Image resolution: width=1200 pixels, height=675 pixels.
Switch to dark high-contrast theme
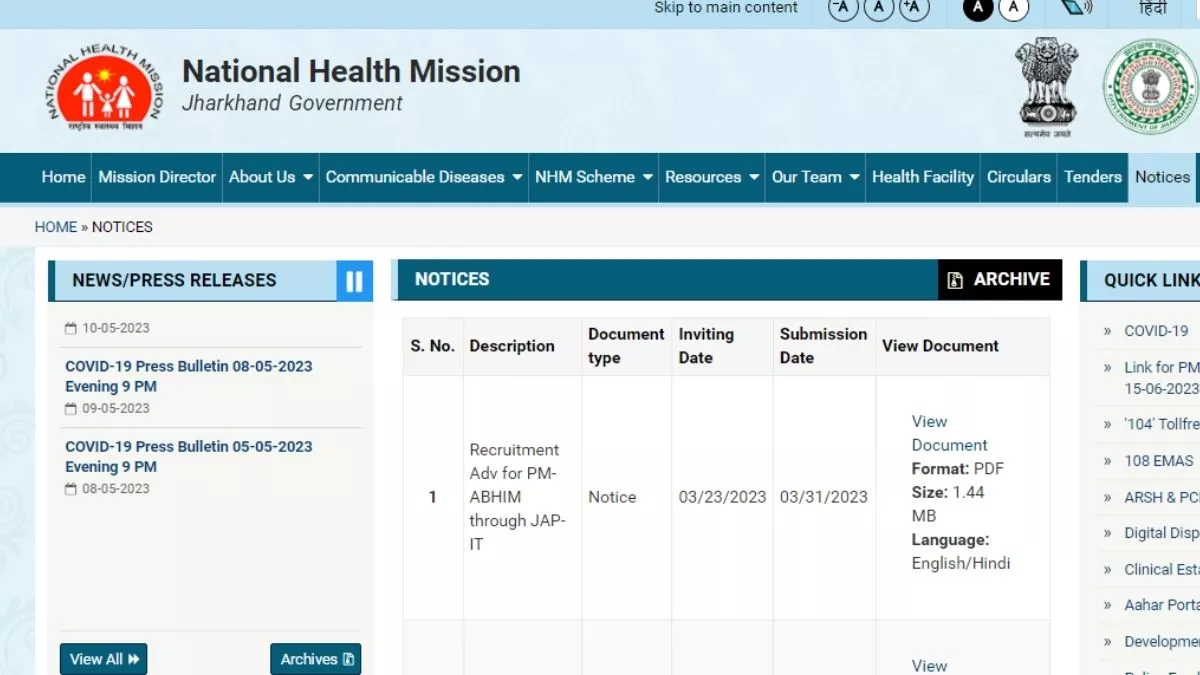coord(978,9)
